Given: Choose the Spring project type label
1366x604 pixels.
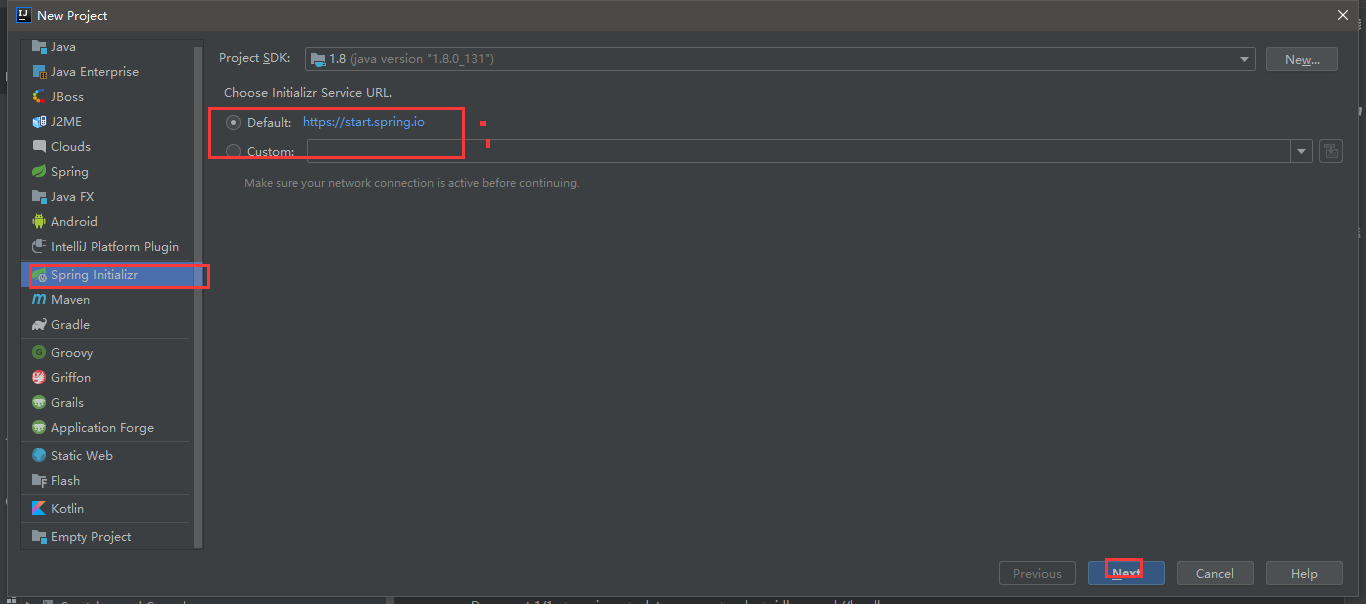Looking at the screenshot, I should pyautogui.click(x=70, y=172).
